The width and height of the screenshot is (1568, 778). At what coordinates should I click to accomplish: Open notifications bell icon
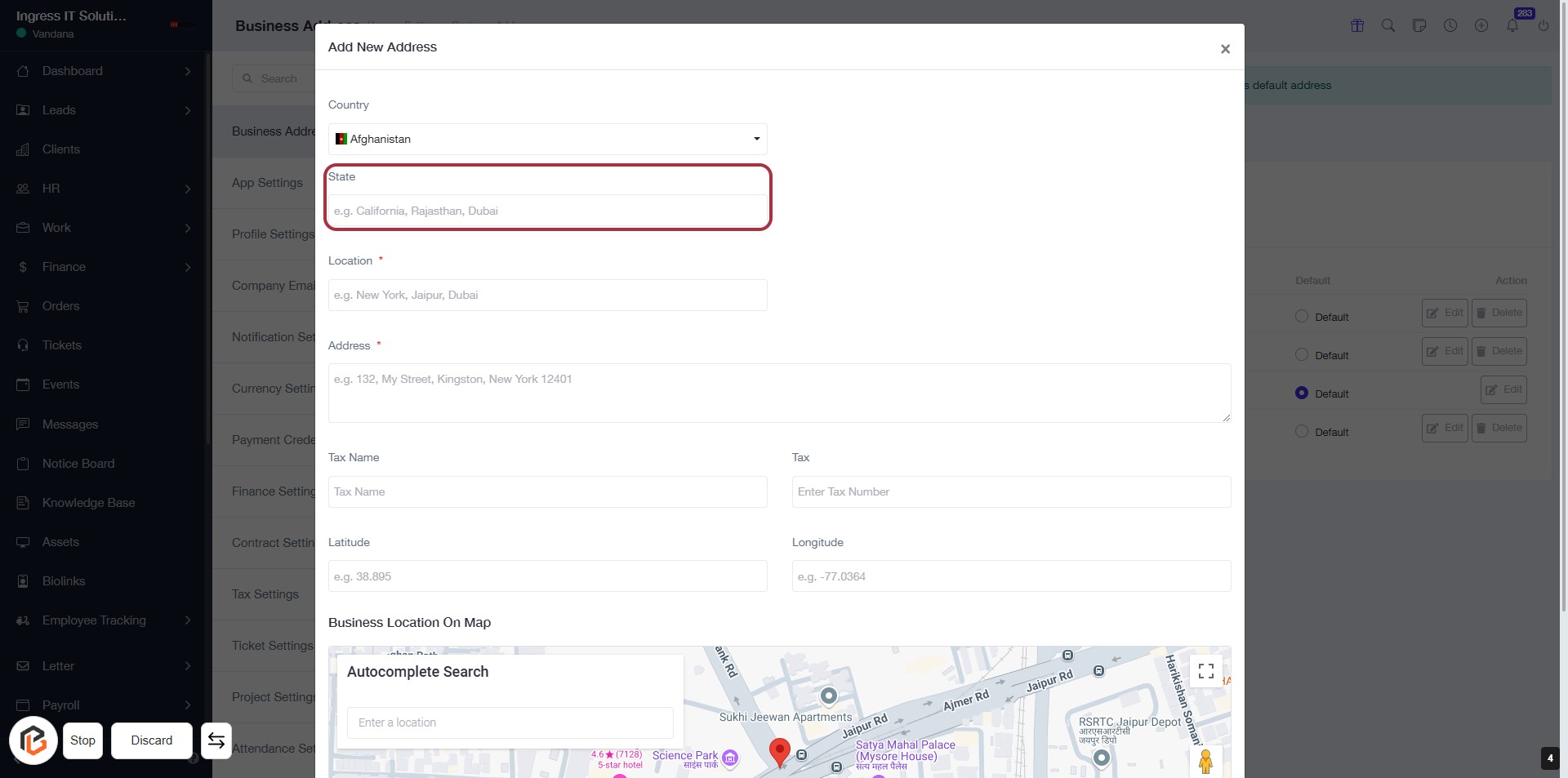click(1512, 25)
